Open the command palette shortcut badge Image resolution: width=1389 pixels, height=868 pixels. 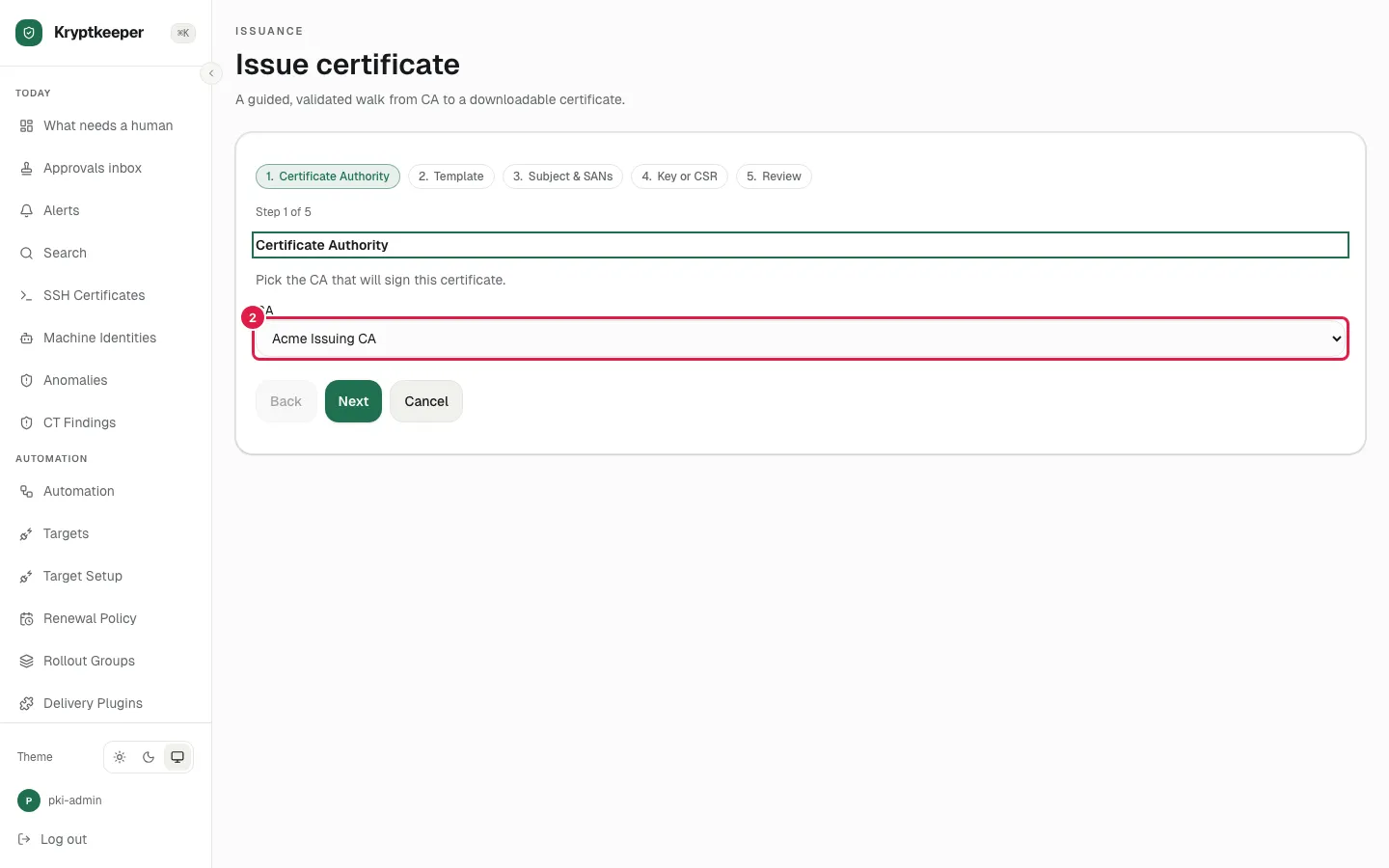click(183, 33)
